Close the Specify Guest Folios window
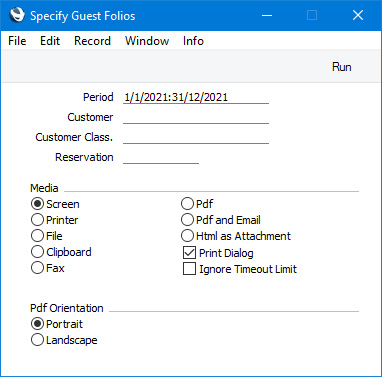The image size is (382, 377). click(358, 15)
